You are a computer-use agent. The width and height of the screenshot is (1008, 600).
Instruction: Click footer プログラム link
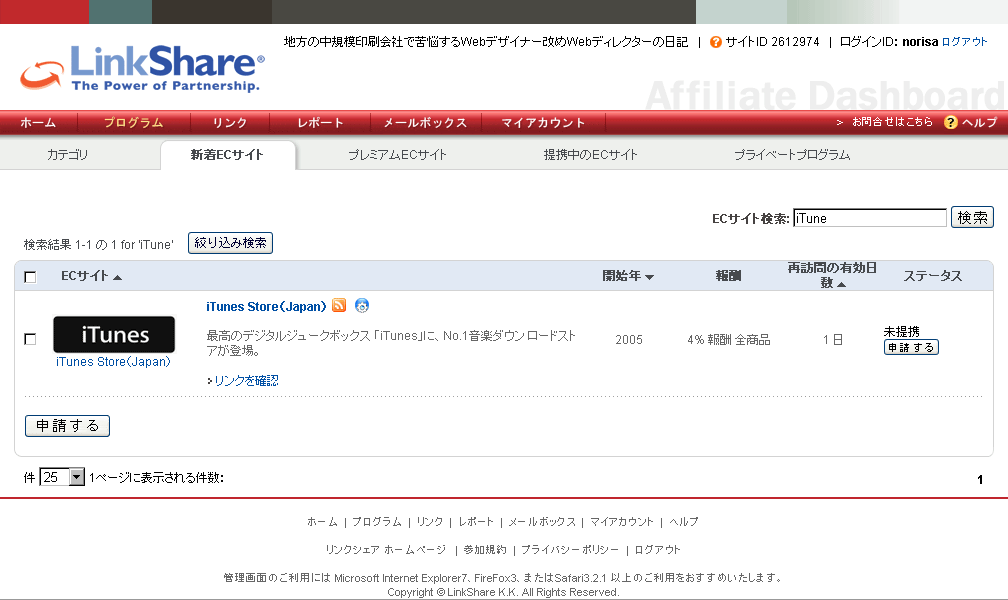377,522
